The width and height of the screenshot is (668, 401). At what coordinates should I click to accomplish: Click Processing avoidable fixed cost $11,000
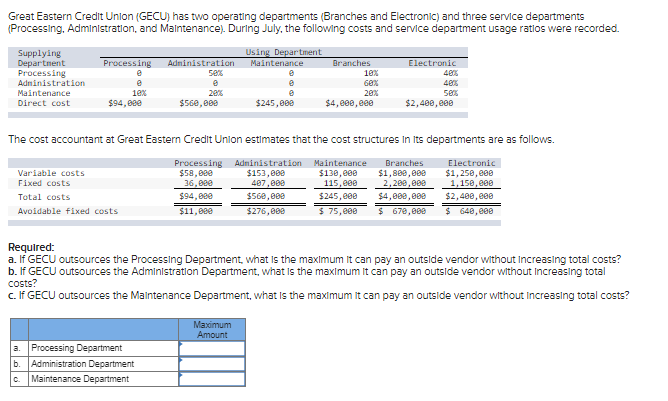point(196,211)
